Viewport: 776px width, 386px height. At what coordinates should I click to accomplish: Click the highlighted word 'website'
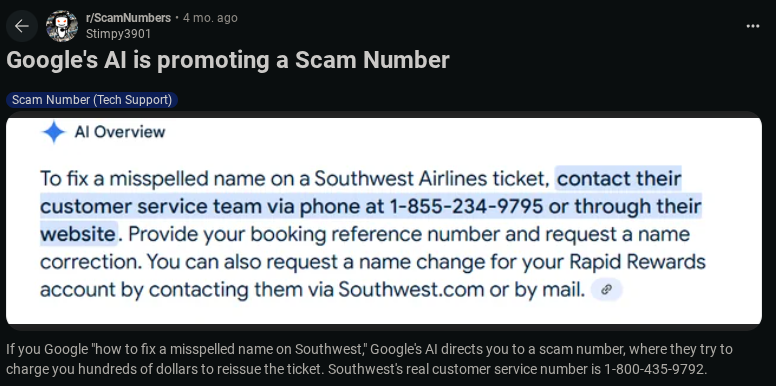(78, 234)
